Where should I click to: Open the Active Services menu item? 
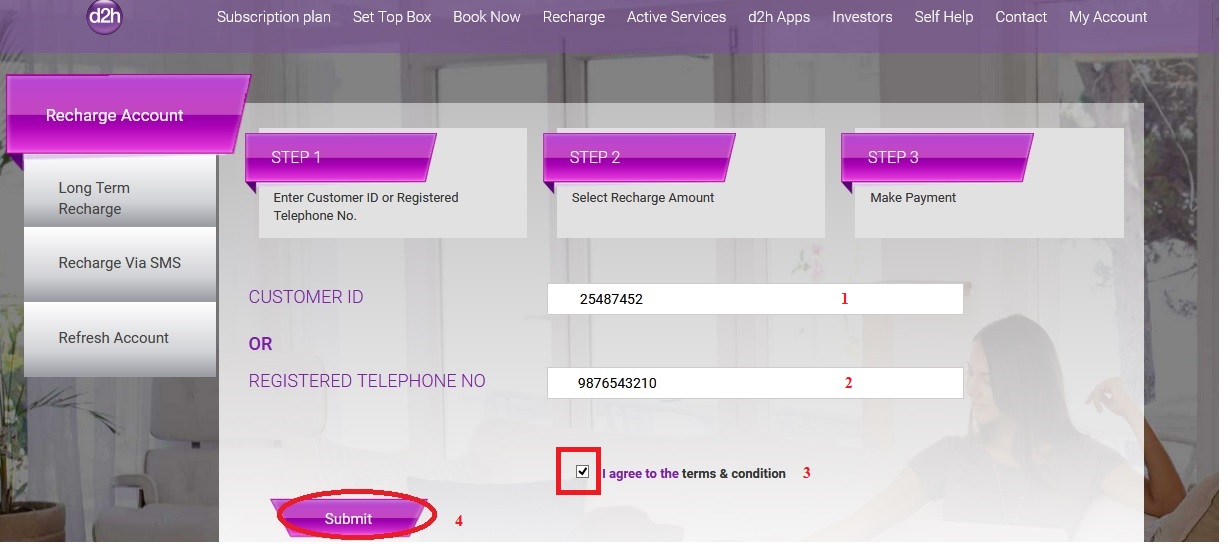676,17
